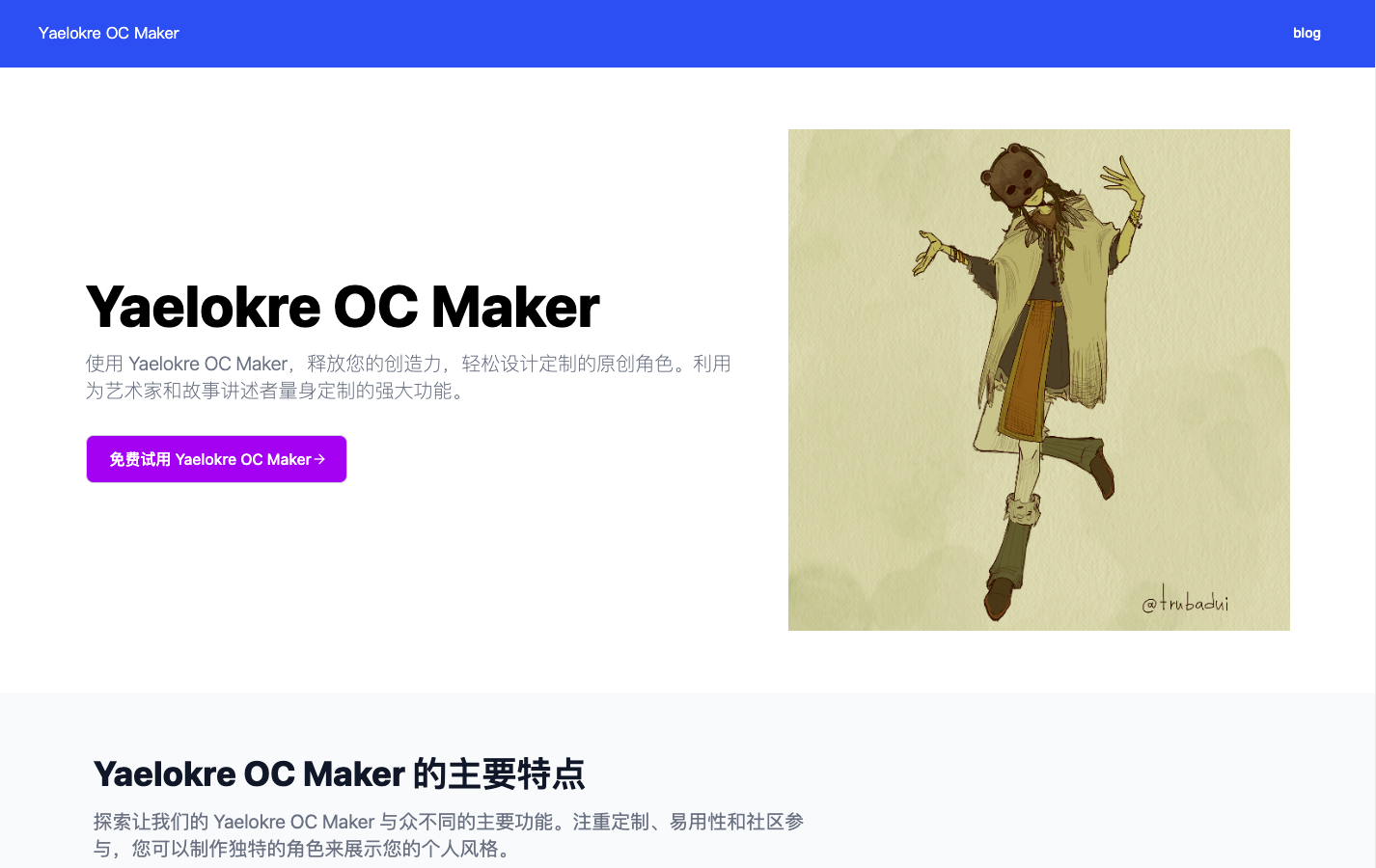
Task: Click the 免费试用 Yaelokre OC Maker button
Action: [216, 459]
